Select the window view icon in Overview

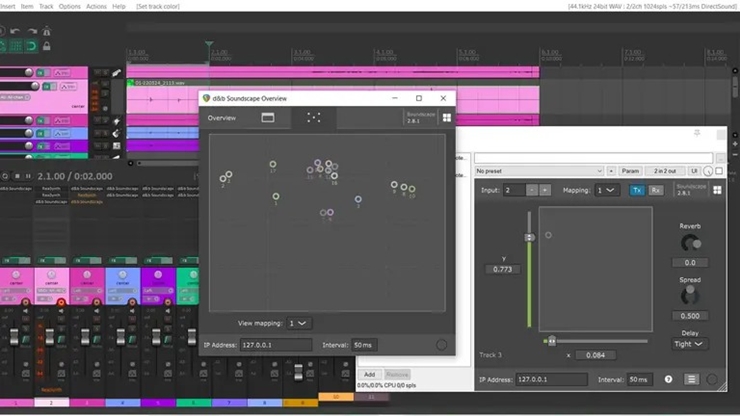coord(268,118)
